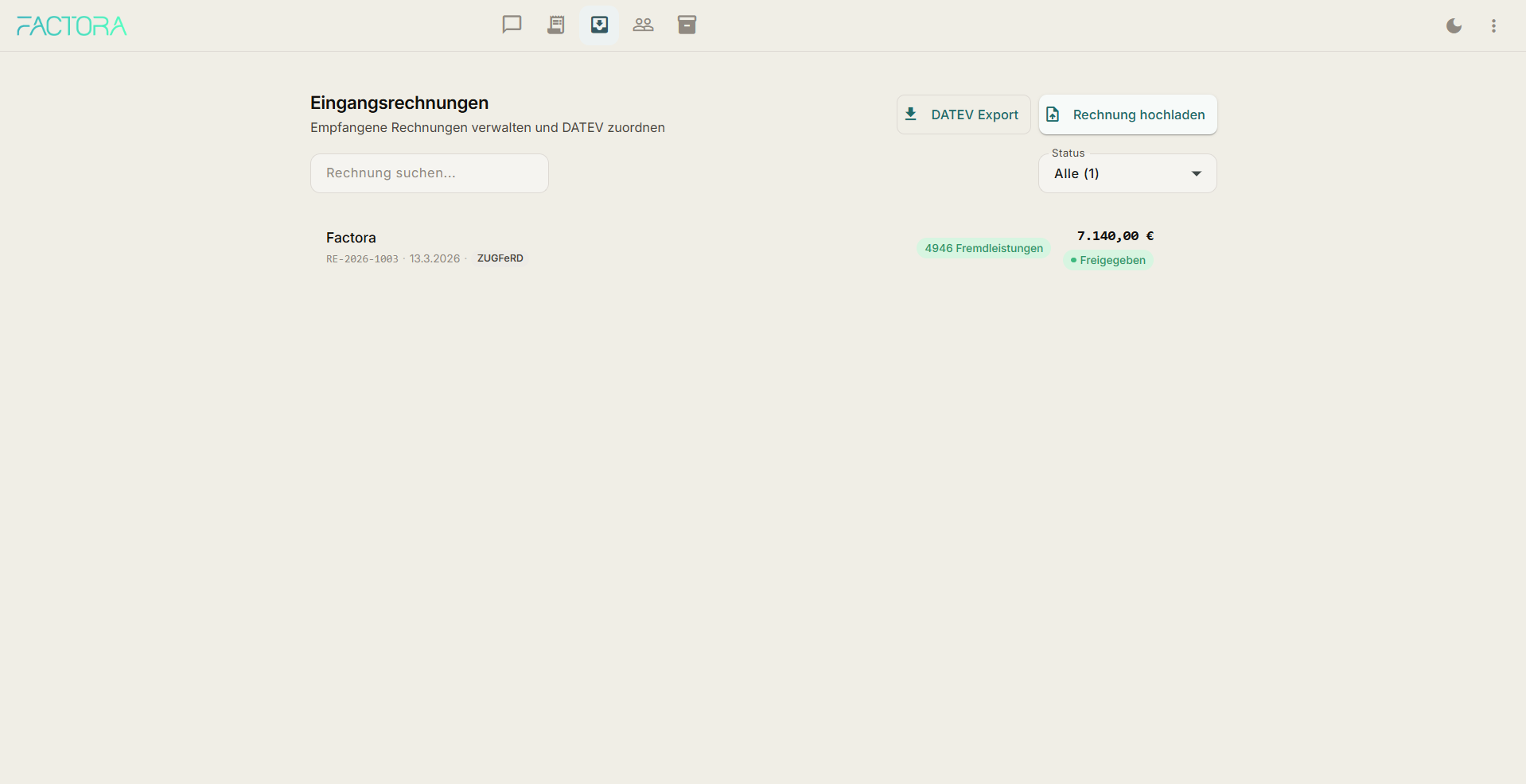Click the Factora logo
The width and height of the screenshot is (1526, 784).
(x=72, y=26)
